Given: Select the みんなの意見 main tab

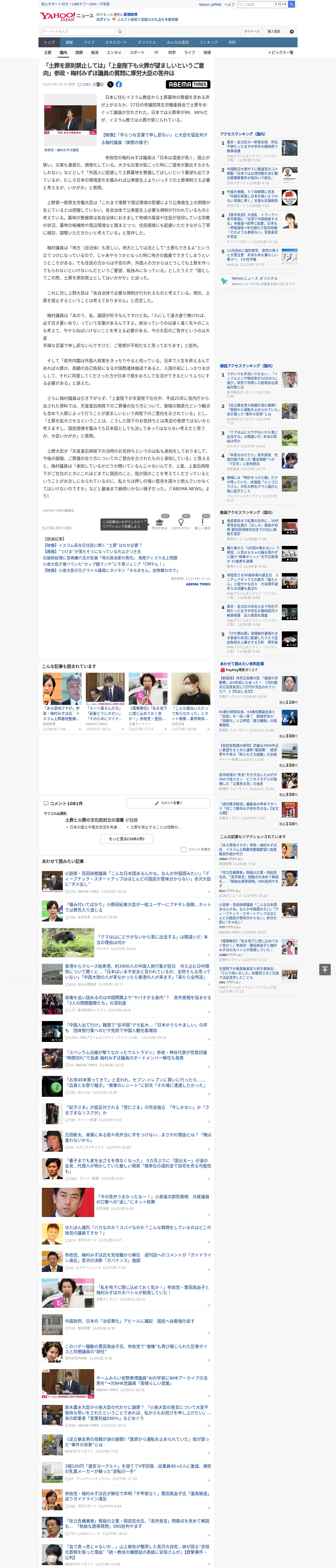Looking at the screenshot, I should [178, 43].
